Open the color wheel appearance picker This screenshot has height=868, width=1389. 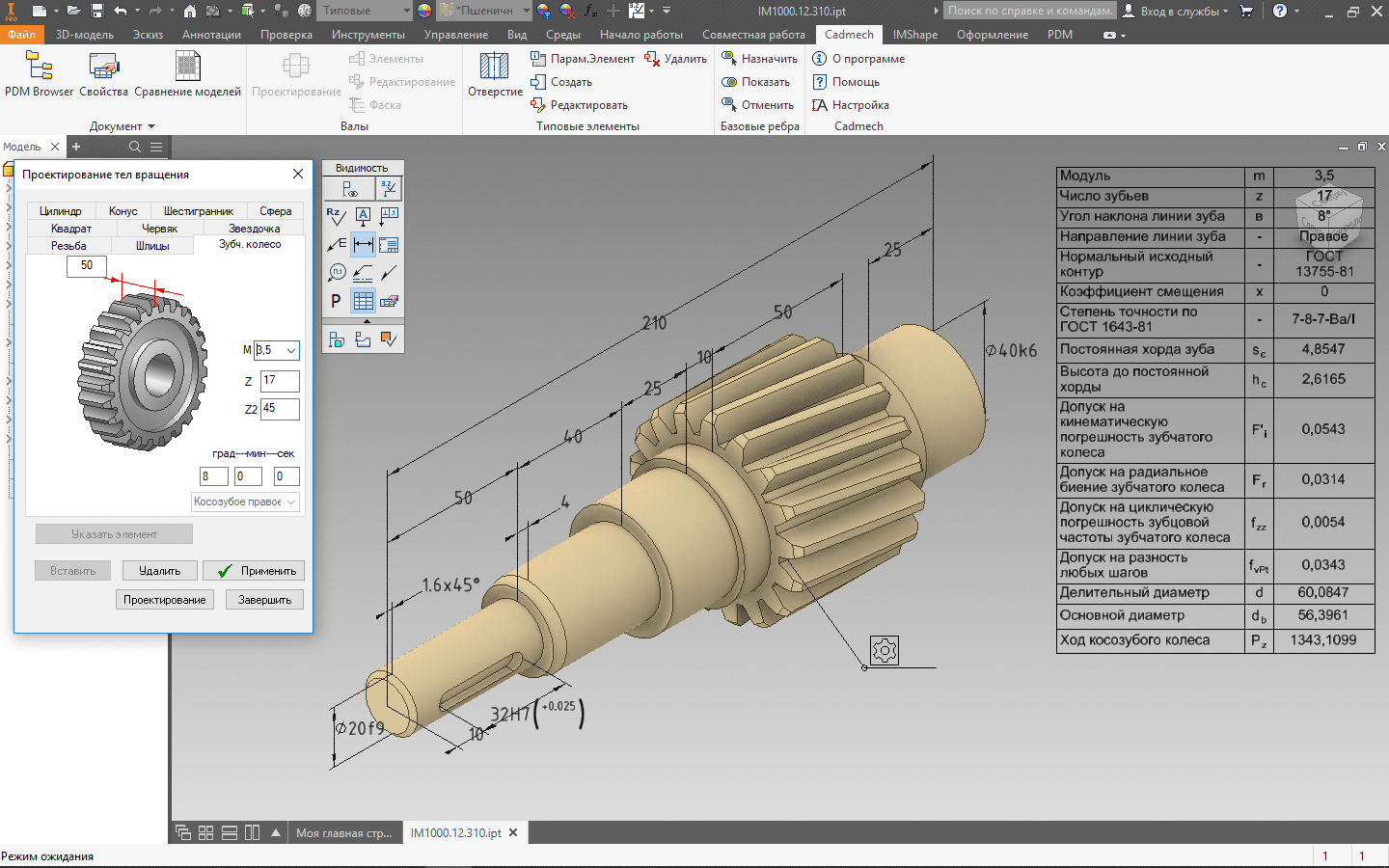(x=424, y=11)
